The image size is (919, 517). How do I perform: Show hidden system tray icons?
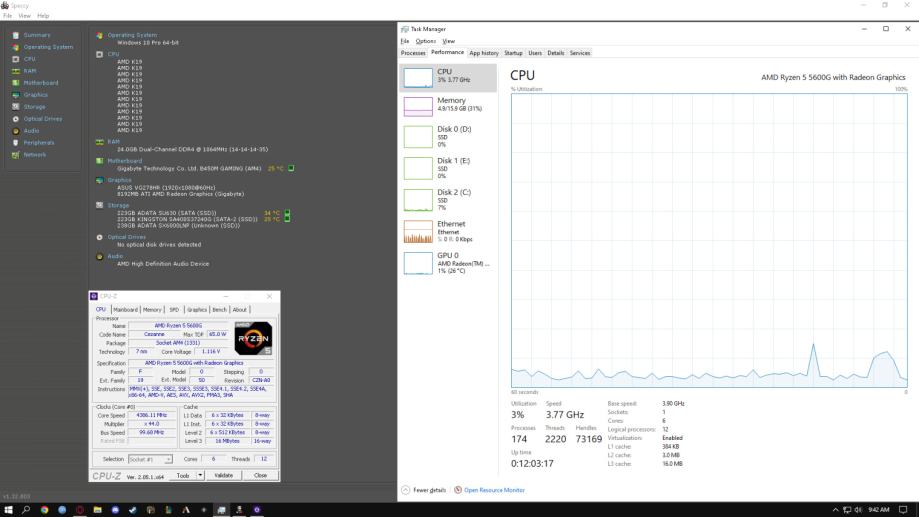pos(835,510)
